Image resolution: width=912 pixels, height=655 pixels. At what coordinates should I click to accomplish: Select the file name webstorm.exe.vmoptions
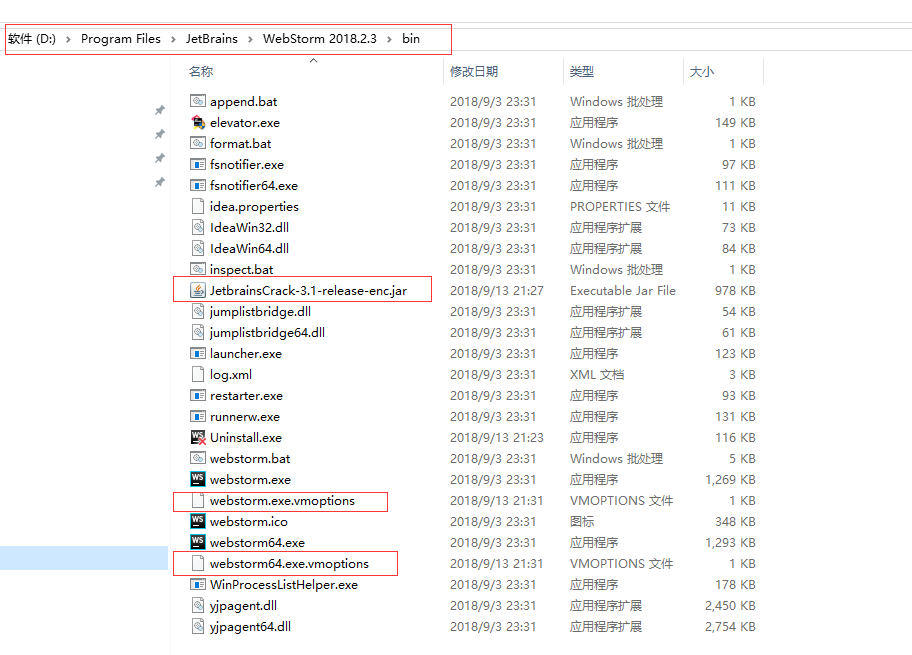click(x=282, y=500)
